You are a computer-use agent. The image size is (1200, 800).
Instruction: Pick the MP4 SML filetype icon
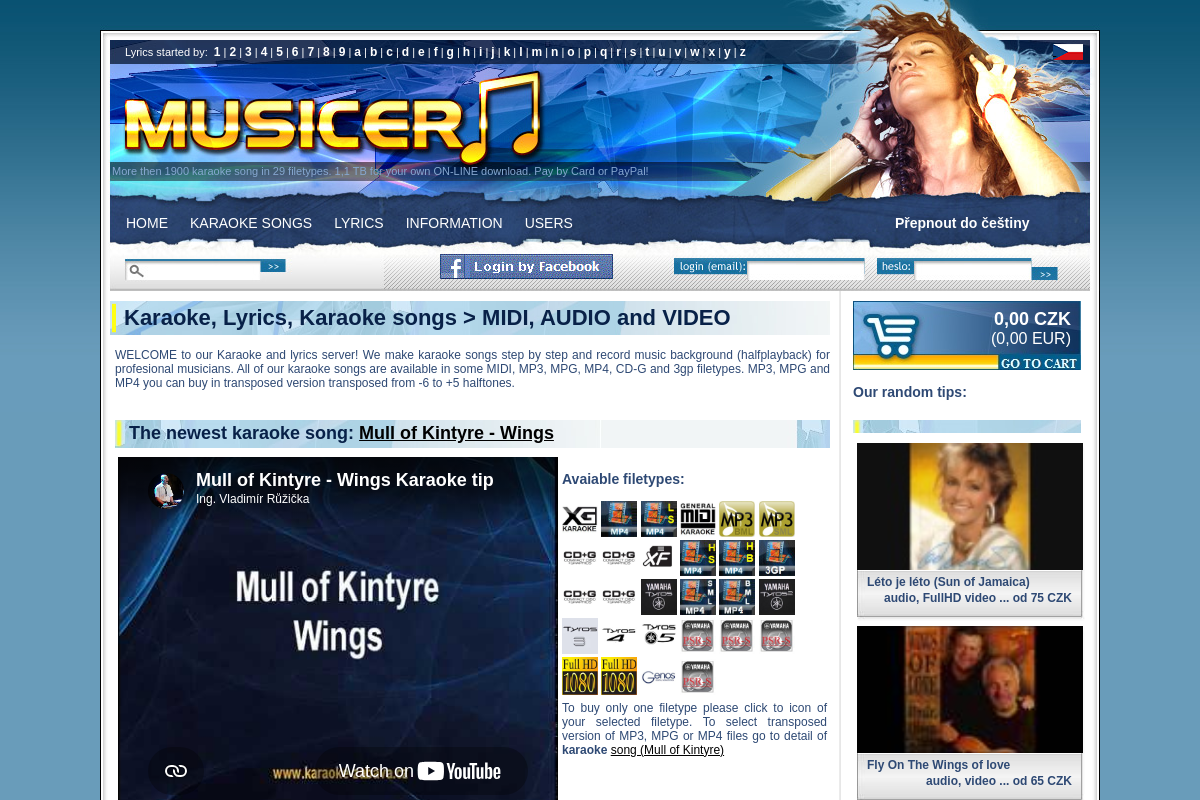(698, 597)
